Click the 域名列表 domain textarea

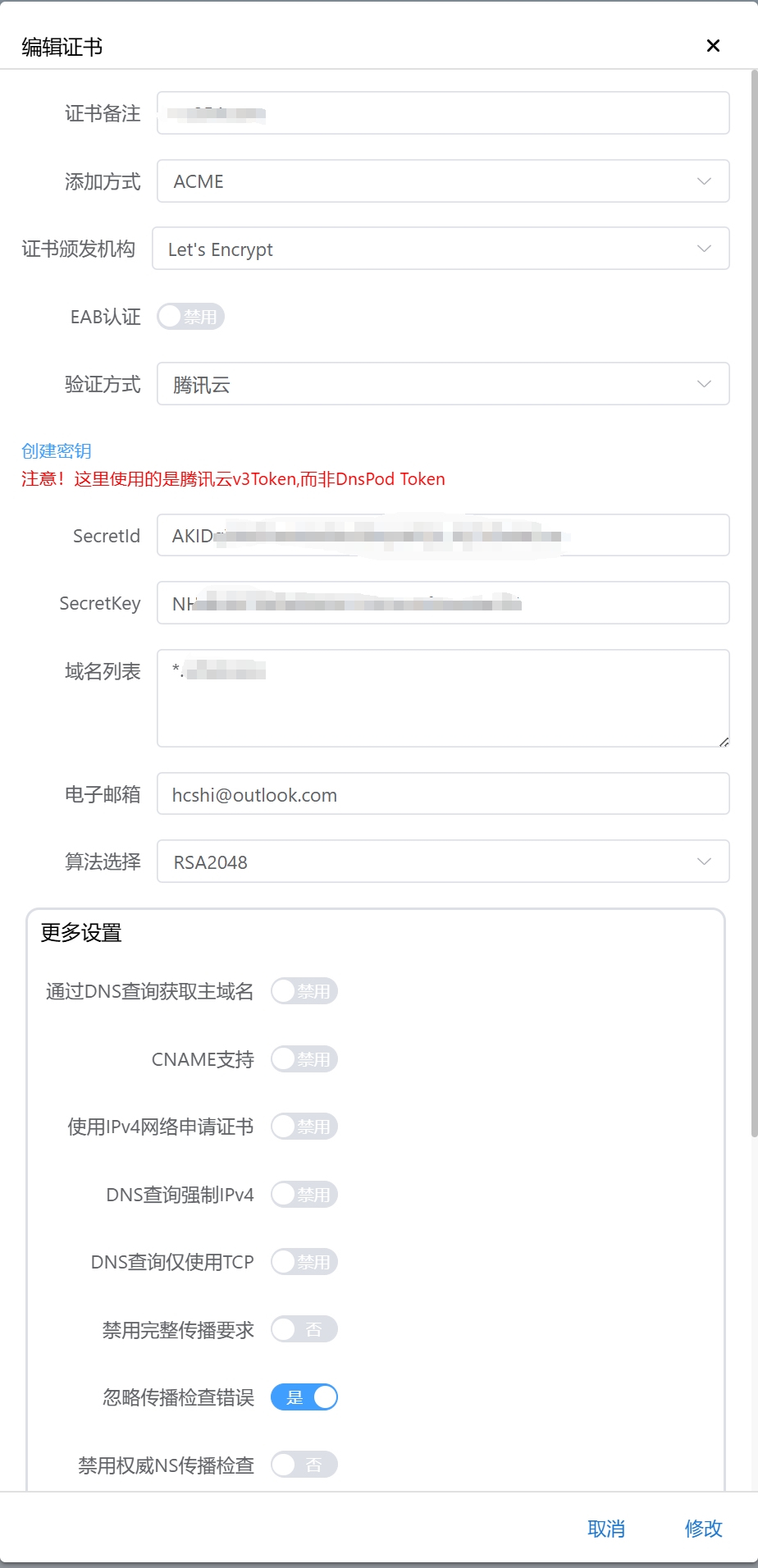point(443,697)
